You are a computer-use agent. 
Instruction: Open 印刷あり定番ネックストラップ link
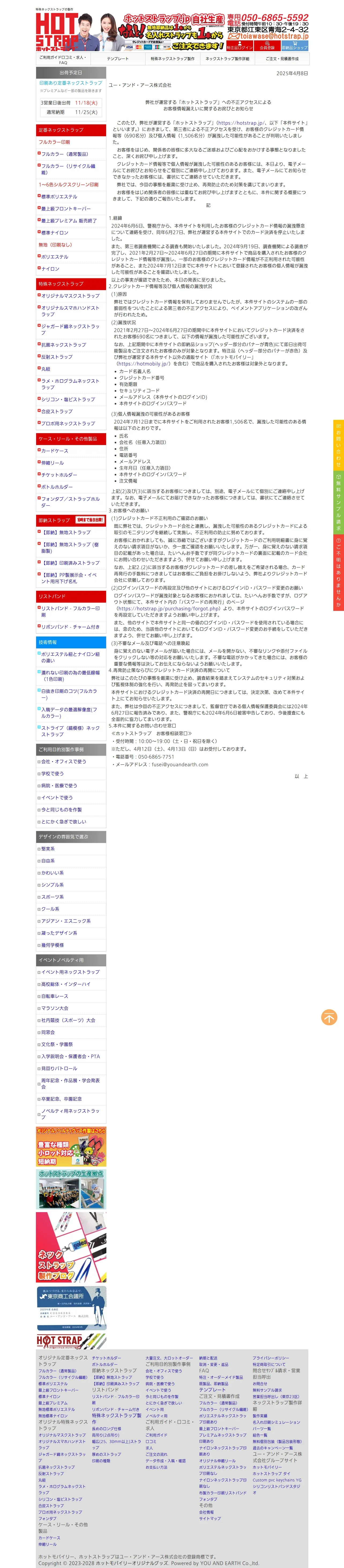tap(71, 83)
